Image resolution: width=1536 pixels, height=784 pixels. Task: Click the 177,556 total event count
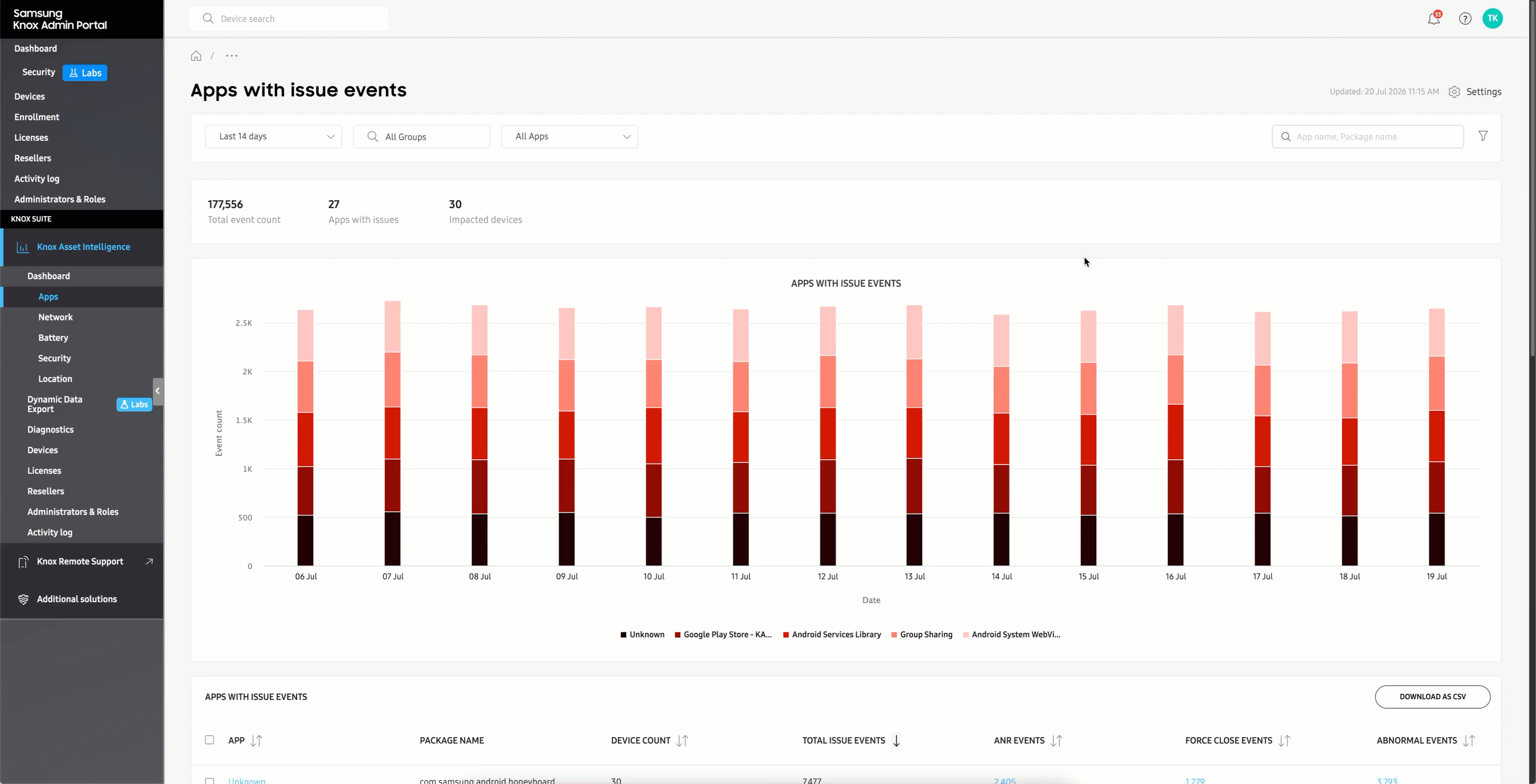(x=225, y=204)
